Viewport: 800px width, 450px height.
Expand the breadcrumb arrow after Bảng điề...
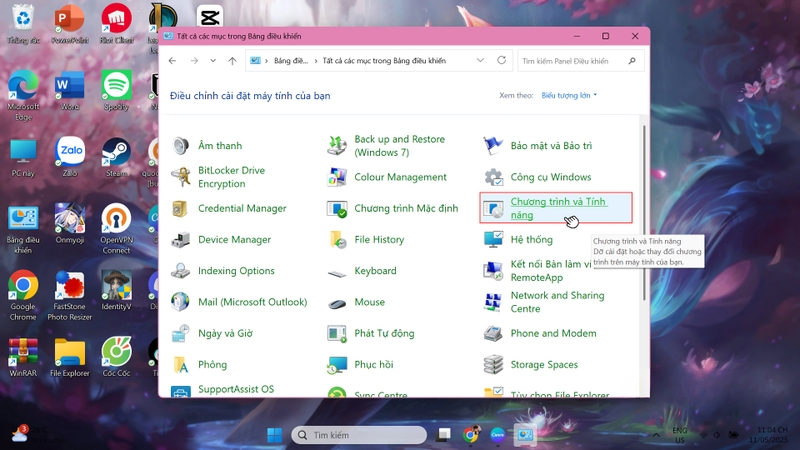click(x=316, y=61)
